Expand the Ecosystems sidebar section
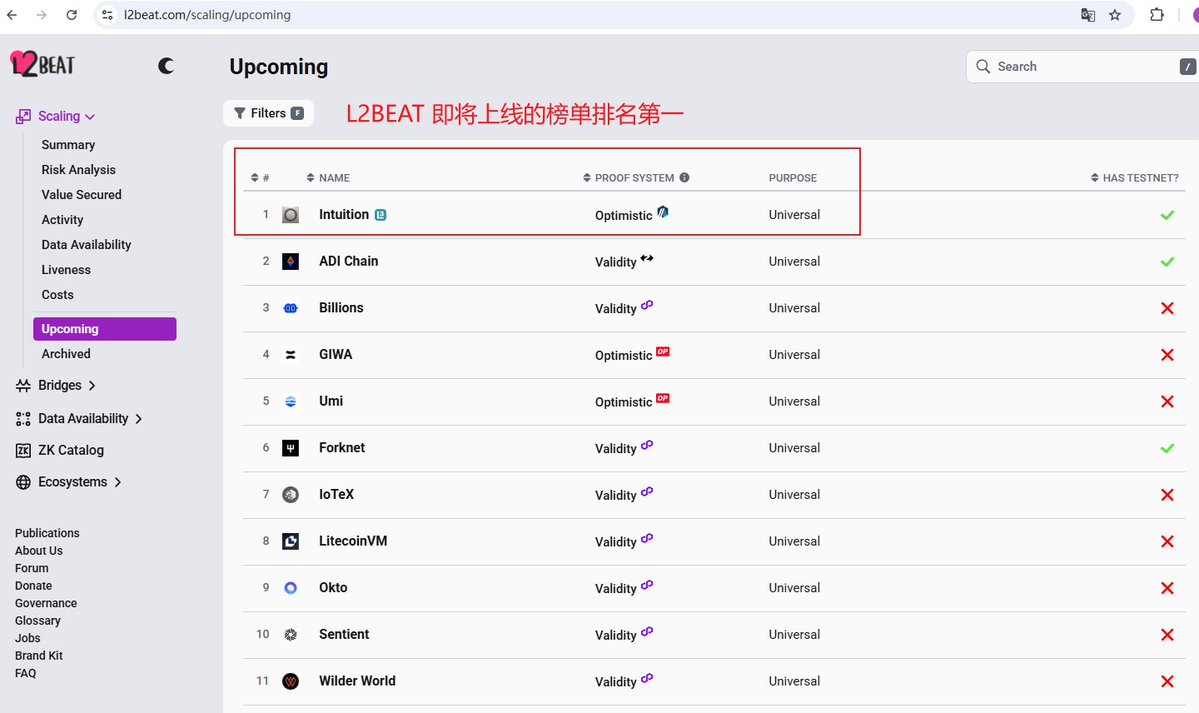Viewport: 1199px width, 713px height. [118, 482]
